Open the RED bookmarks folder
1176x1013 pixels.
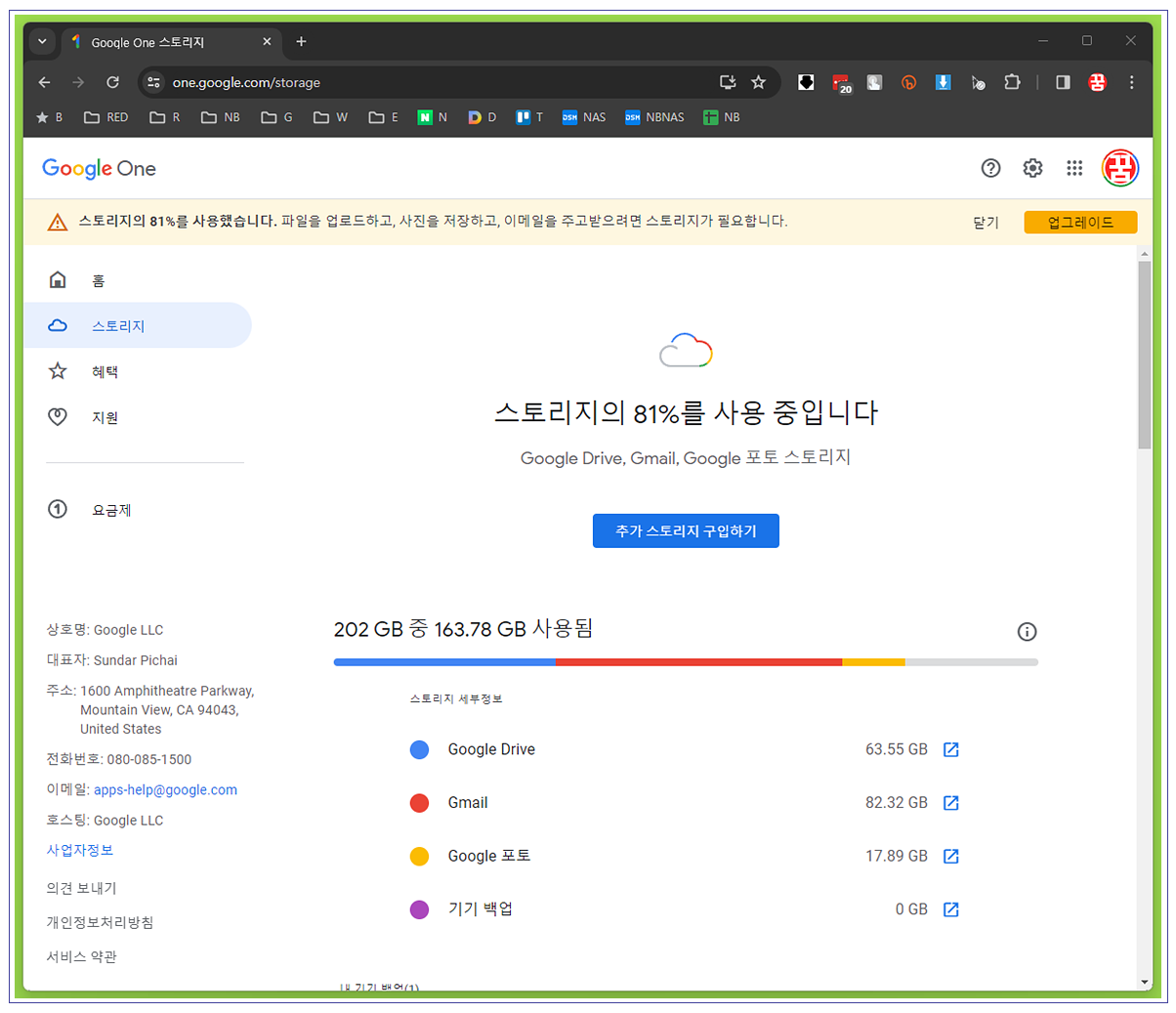(x=106, y=117)
